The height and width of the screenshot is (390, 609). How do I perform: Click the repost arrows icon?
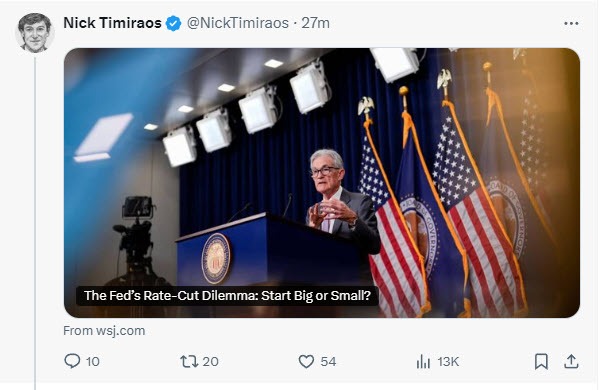[189, 361]
